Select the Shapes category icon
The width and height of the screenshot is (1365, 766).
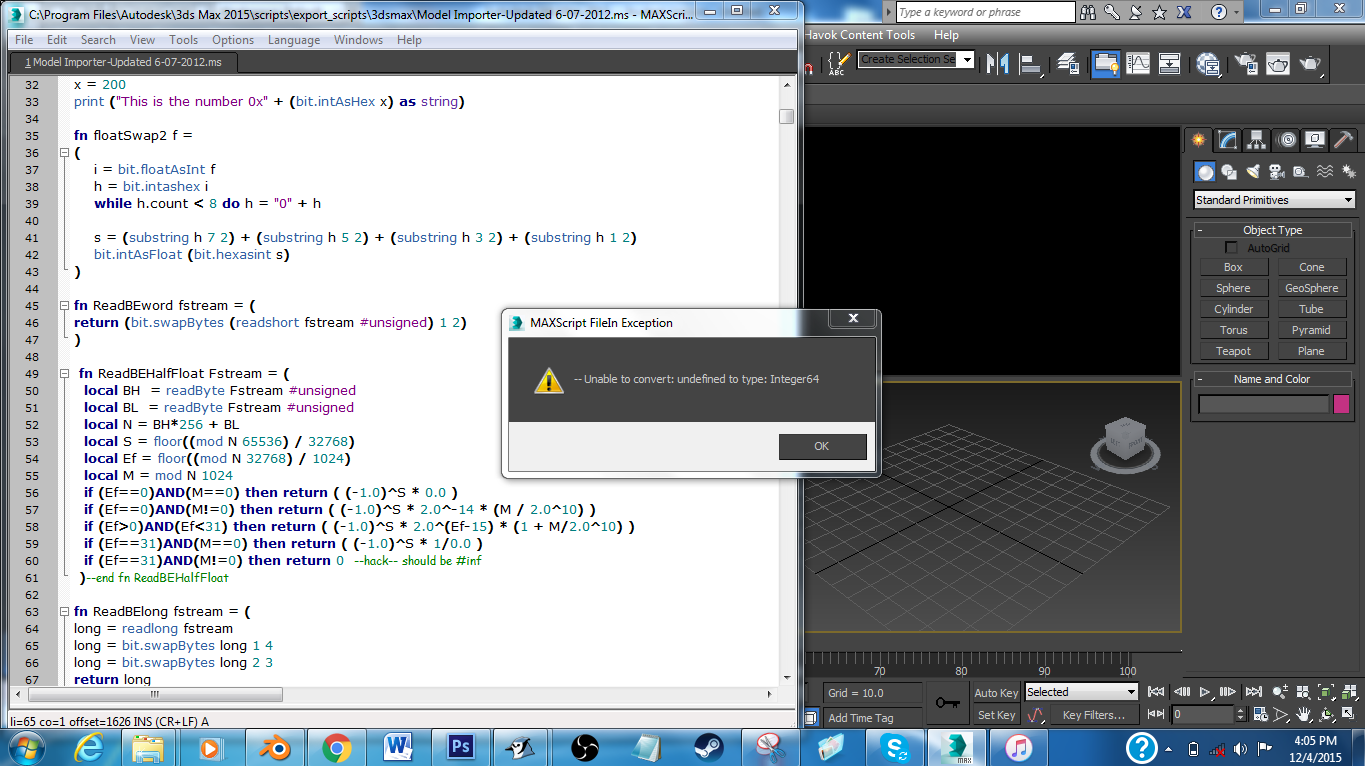tap(1229, 172)
